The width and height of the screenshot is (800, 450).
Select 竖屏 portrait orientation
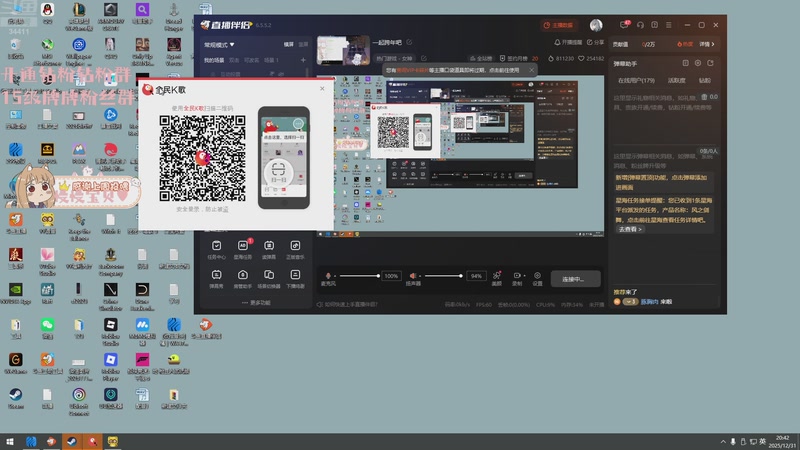[x=303, y=44]
